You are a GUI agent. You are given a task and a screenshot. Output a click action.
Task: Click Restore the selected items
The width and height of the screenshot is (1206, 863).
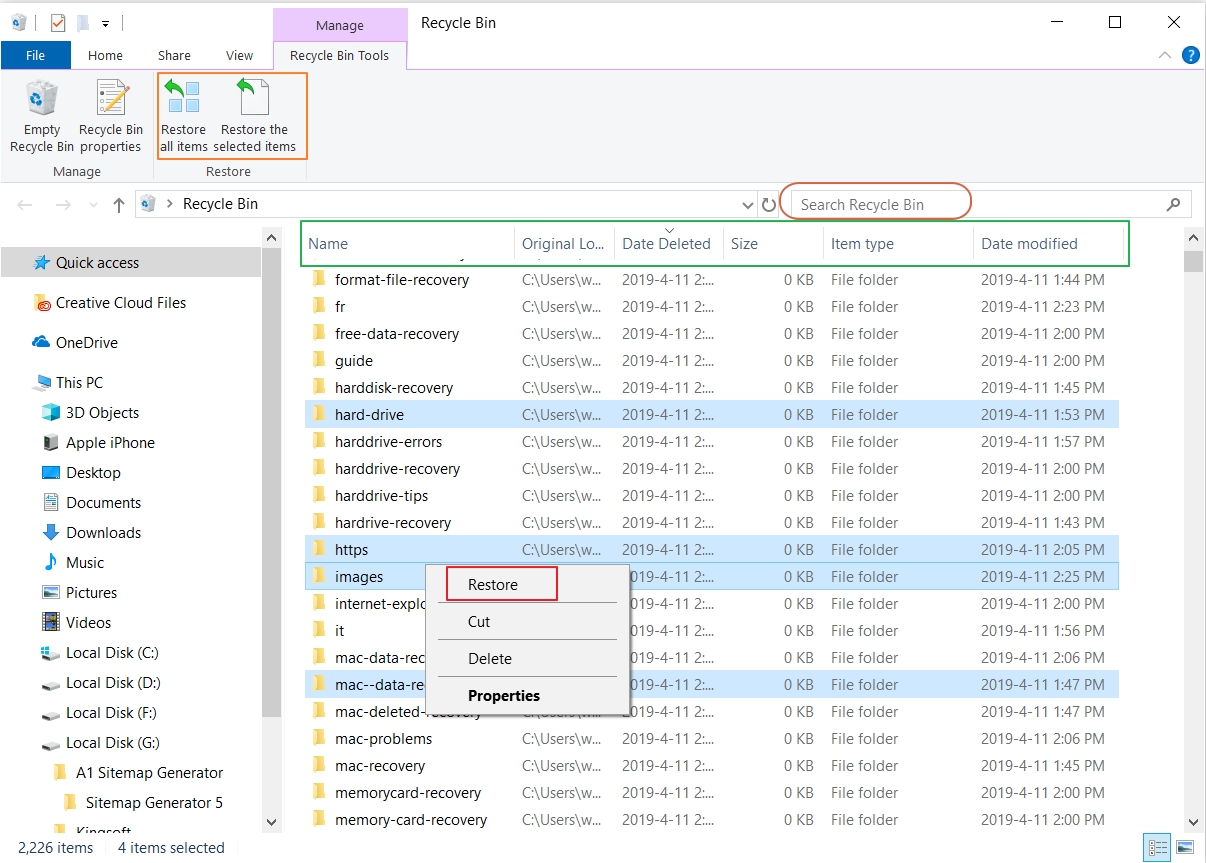click(x=255, y=118)
